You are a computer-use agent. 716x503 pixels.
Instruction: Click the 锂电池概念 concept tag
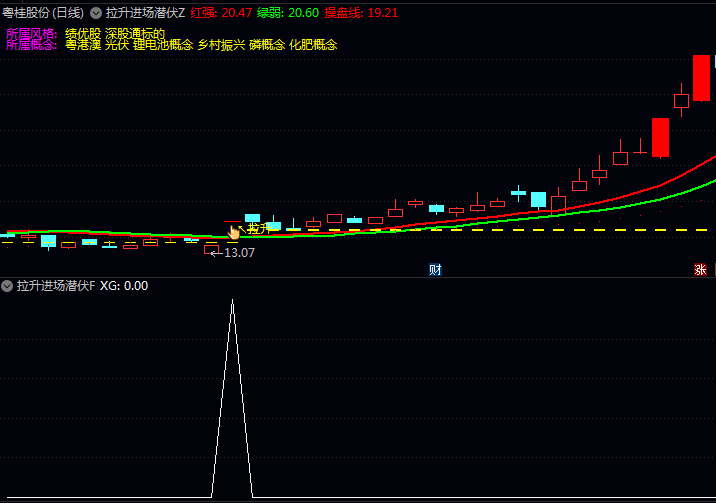[x=163, y=45]
